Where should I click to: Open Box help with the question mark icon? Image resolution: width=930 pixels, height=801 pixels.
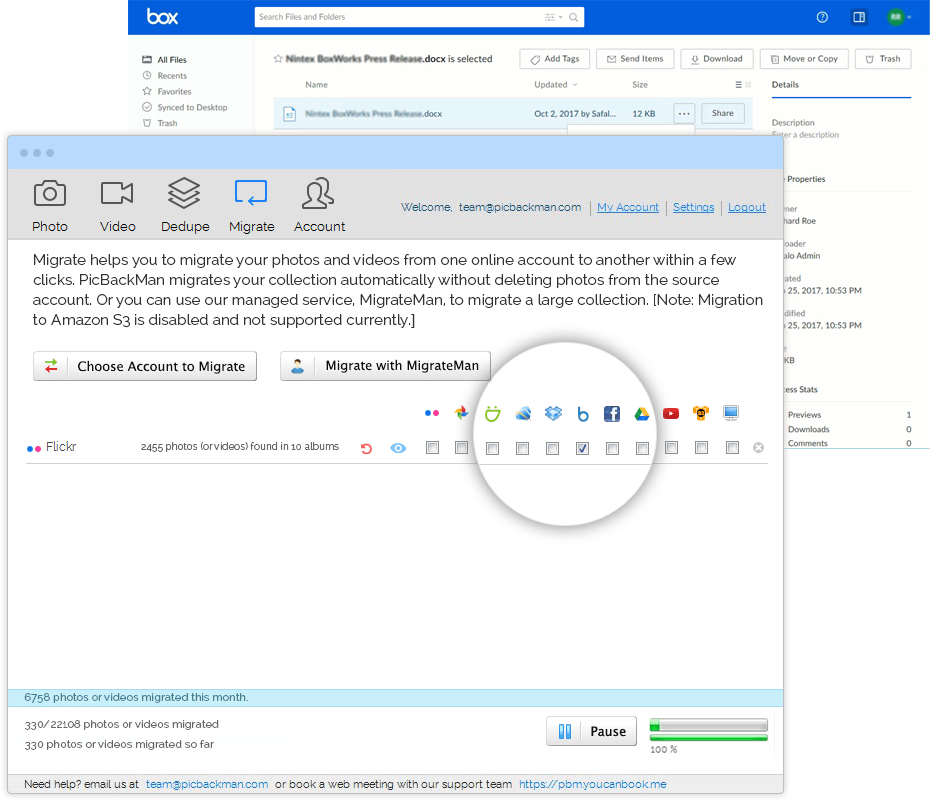click(x=822, y=17)
